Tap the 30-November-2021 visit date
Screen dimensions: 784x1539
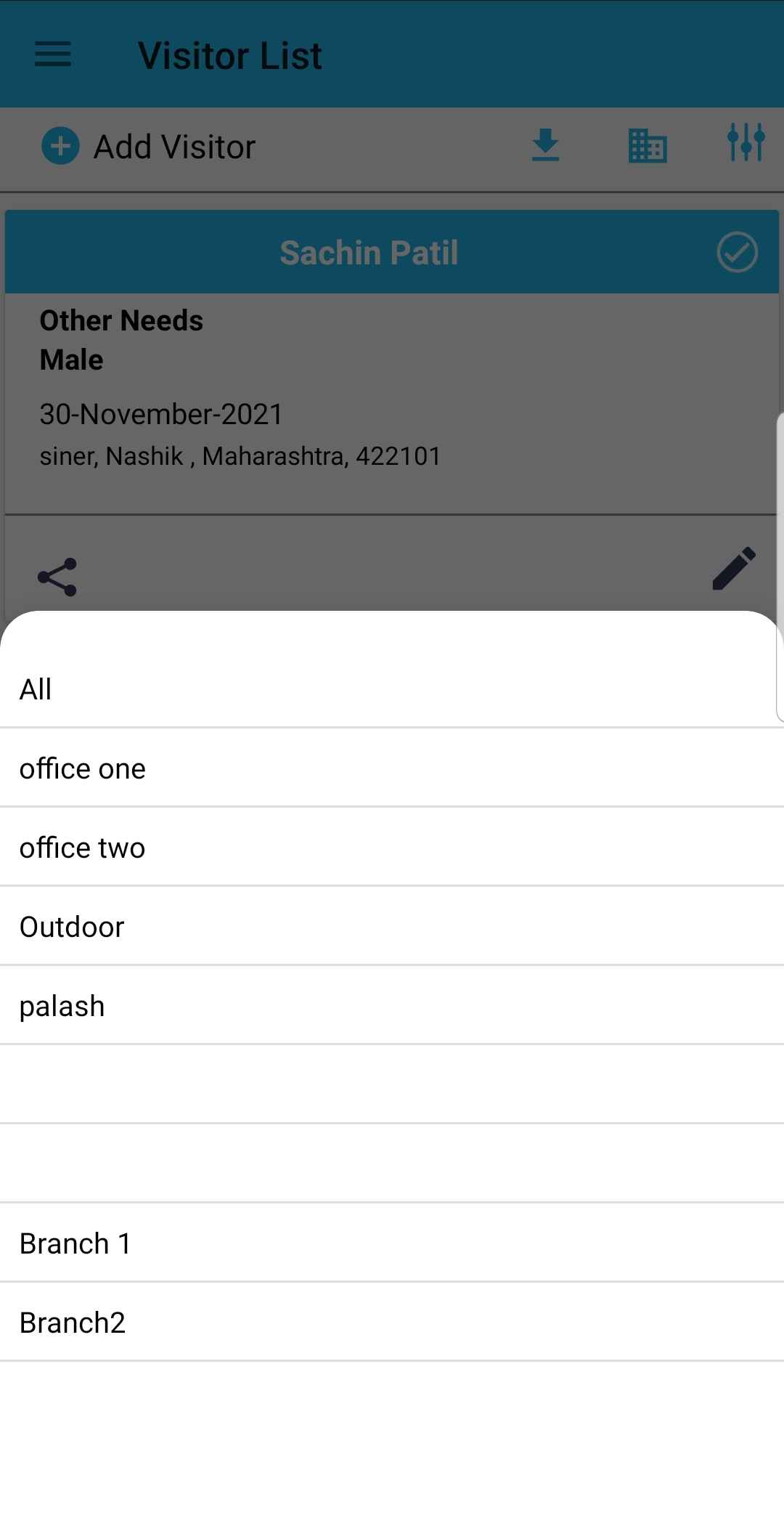pos(161,414)
